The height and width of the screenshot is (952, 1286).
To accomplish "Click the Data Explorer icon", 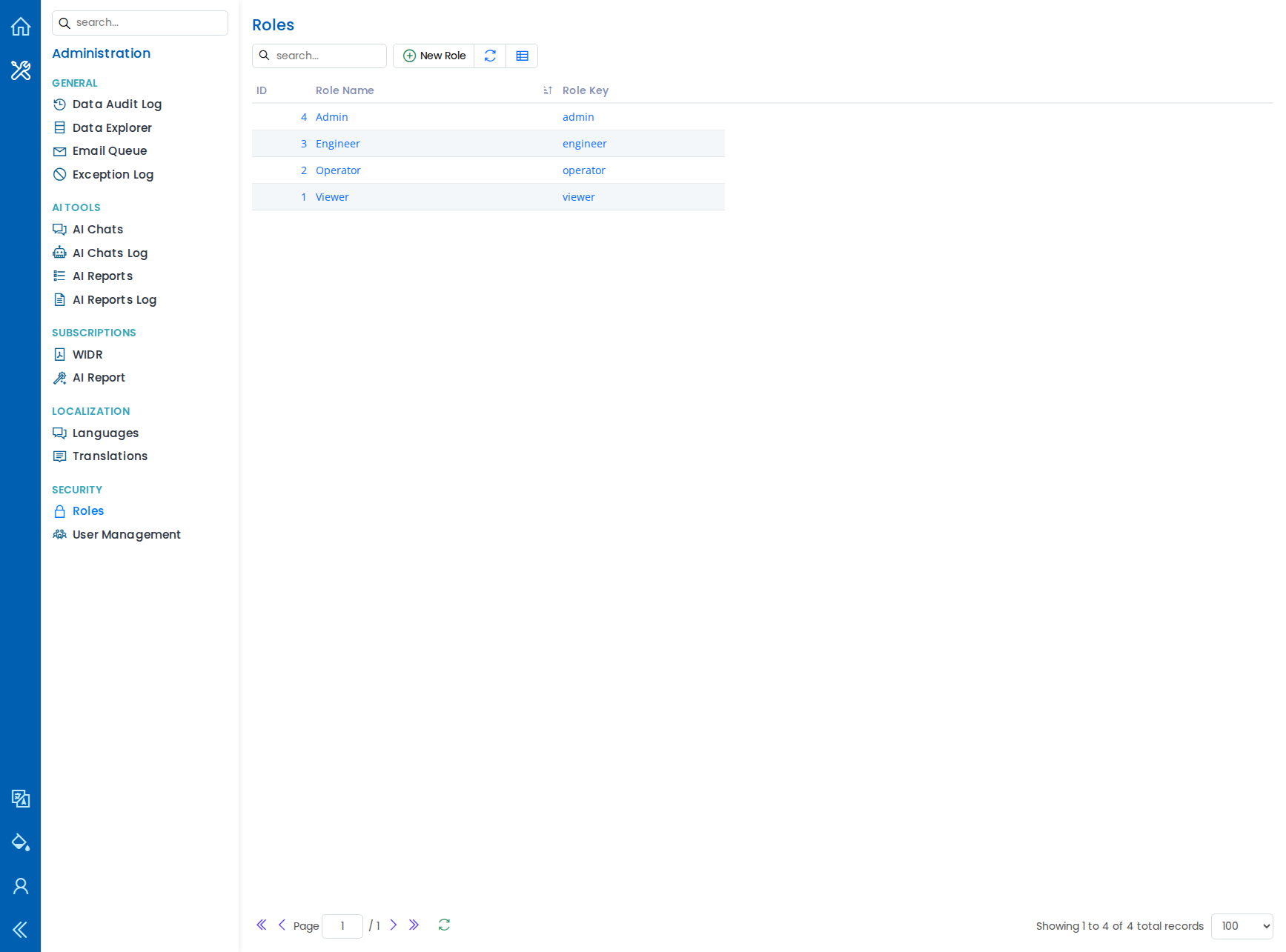I will 60,128.
